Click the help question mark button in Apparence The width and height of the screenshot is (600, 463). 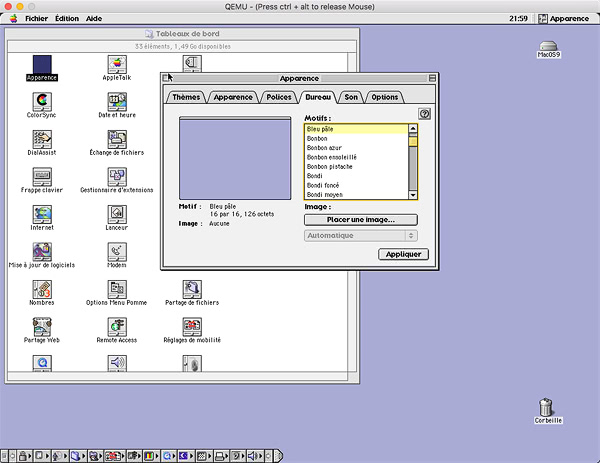pos(424,114)
